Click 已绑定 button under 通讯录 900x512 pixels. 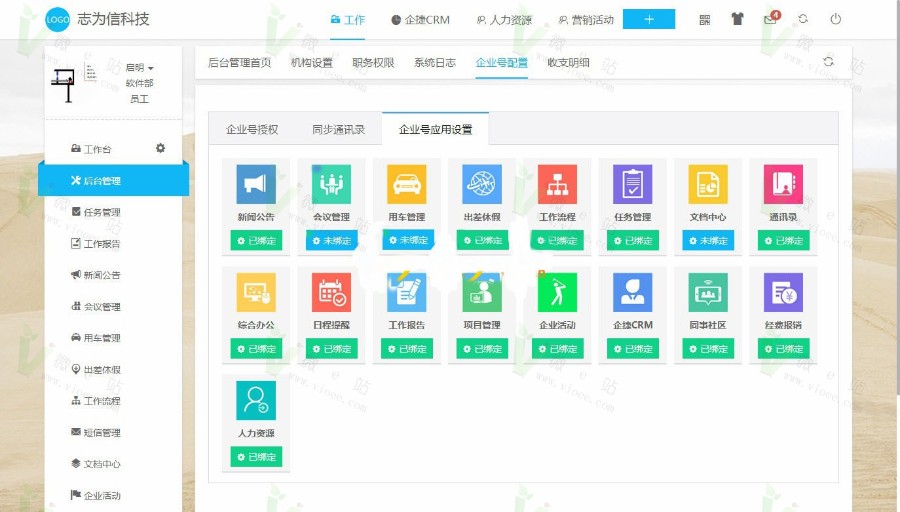click(783, 241)
